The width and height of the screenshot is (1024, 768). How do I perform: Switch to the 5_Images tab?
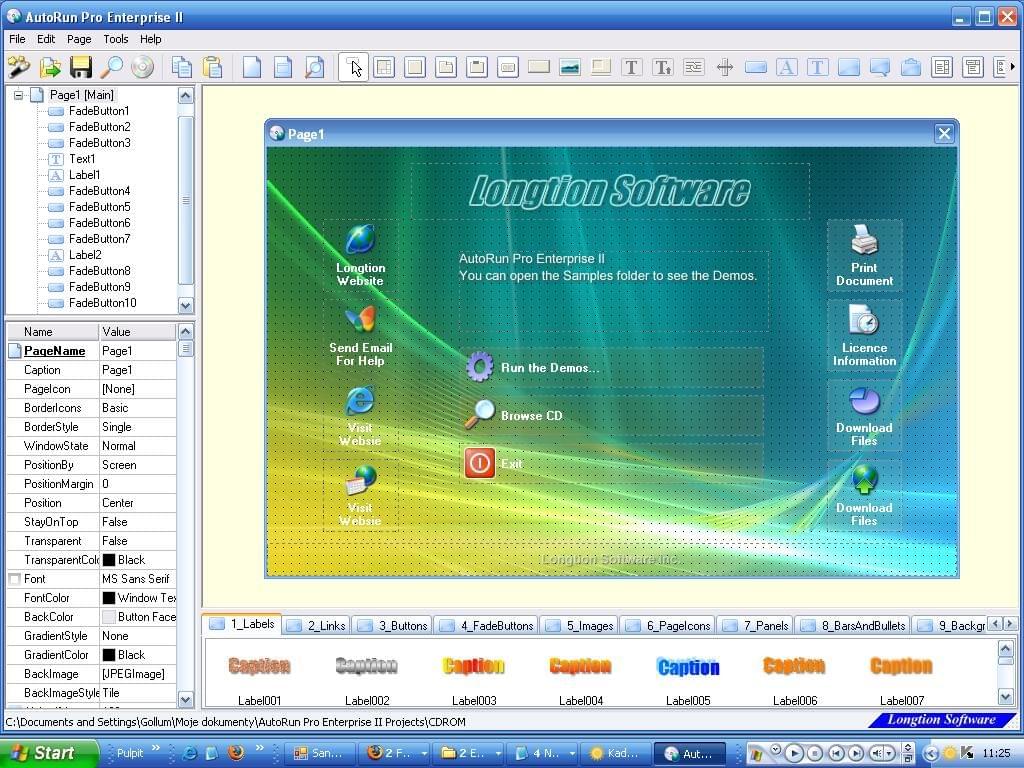pyautogui.click(x=580, y=626)
